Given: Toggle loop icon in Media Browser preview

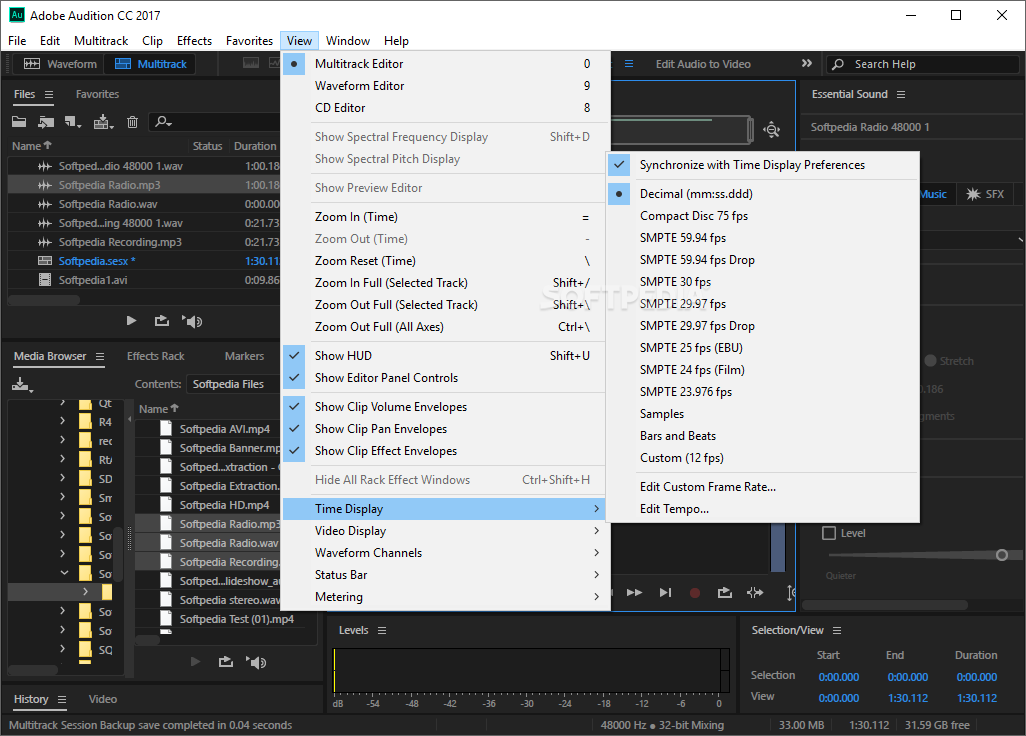Looking at the screenshot, I should point(226,662).
